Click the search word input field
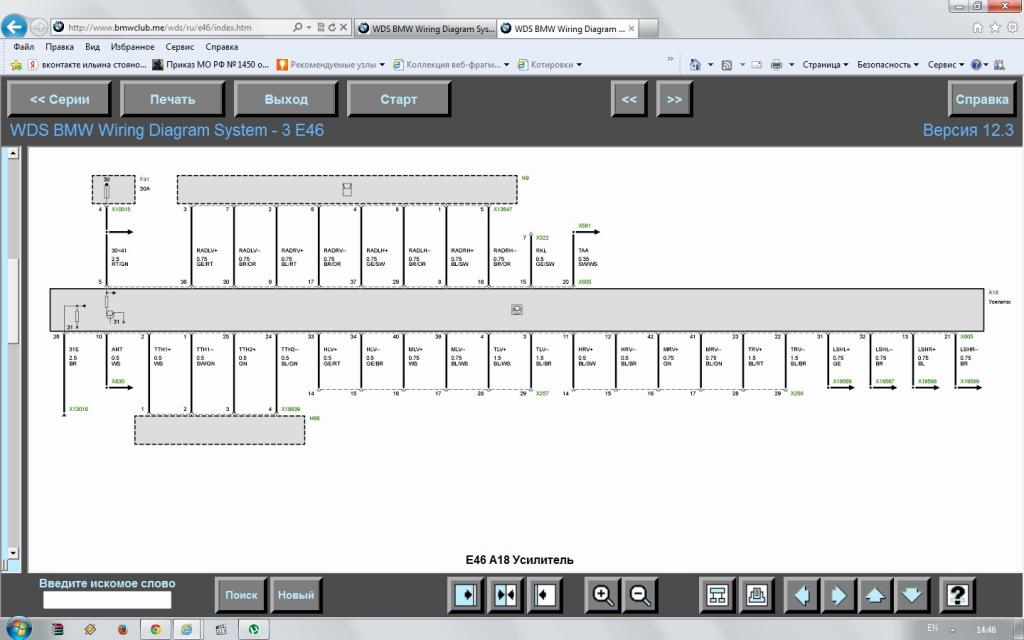This screenshot has height=640, width=1024. [107, 600]
